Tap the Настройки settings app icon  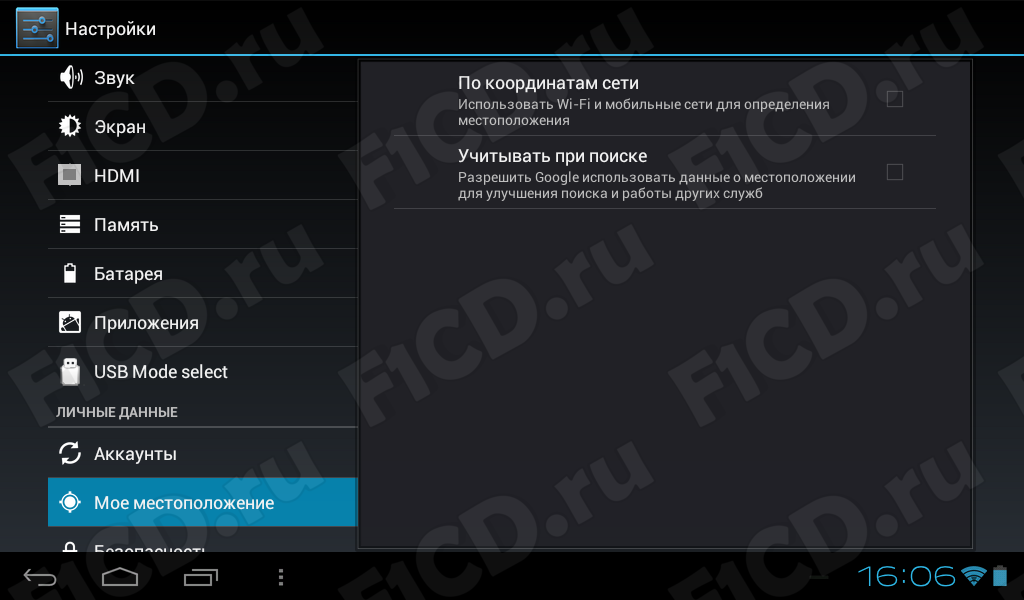[37, 28]
